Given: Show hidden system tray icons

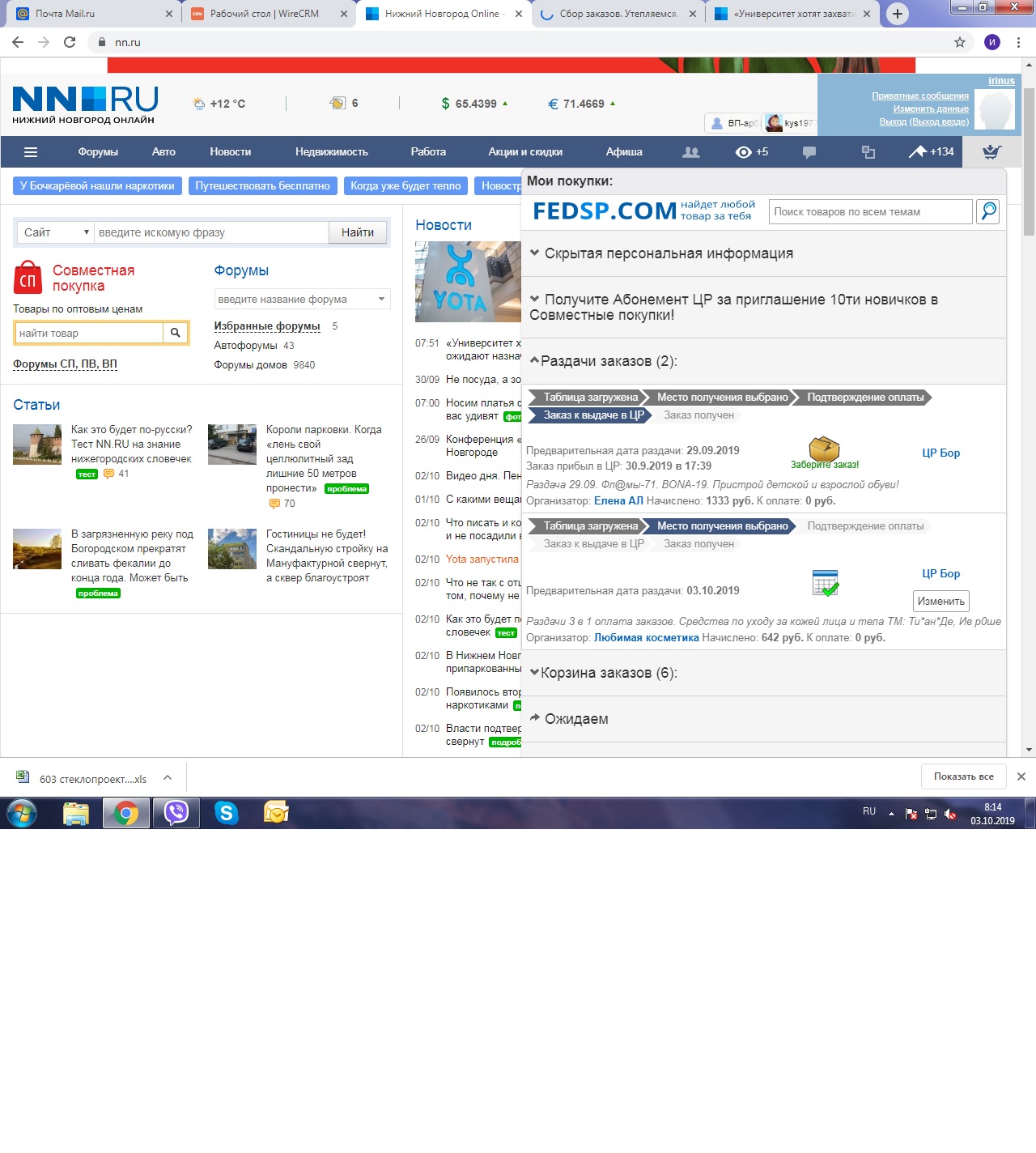Looking at the screenshot, I should [891, 814].
